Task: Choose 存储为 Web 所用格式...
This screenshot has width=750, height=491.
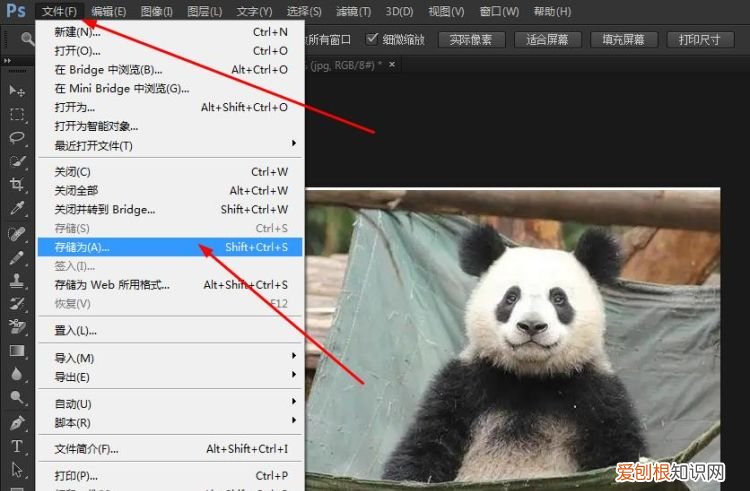Action: (x=170, y=285)
